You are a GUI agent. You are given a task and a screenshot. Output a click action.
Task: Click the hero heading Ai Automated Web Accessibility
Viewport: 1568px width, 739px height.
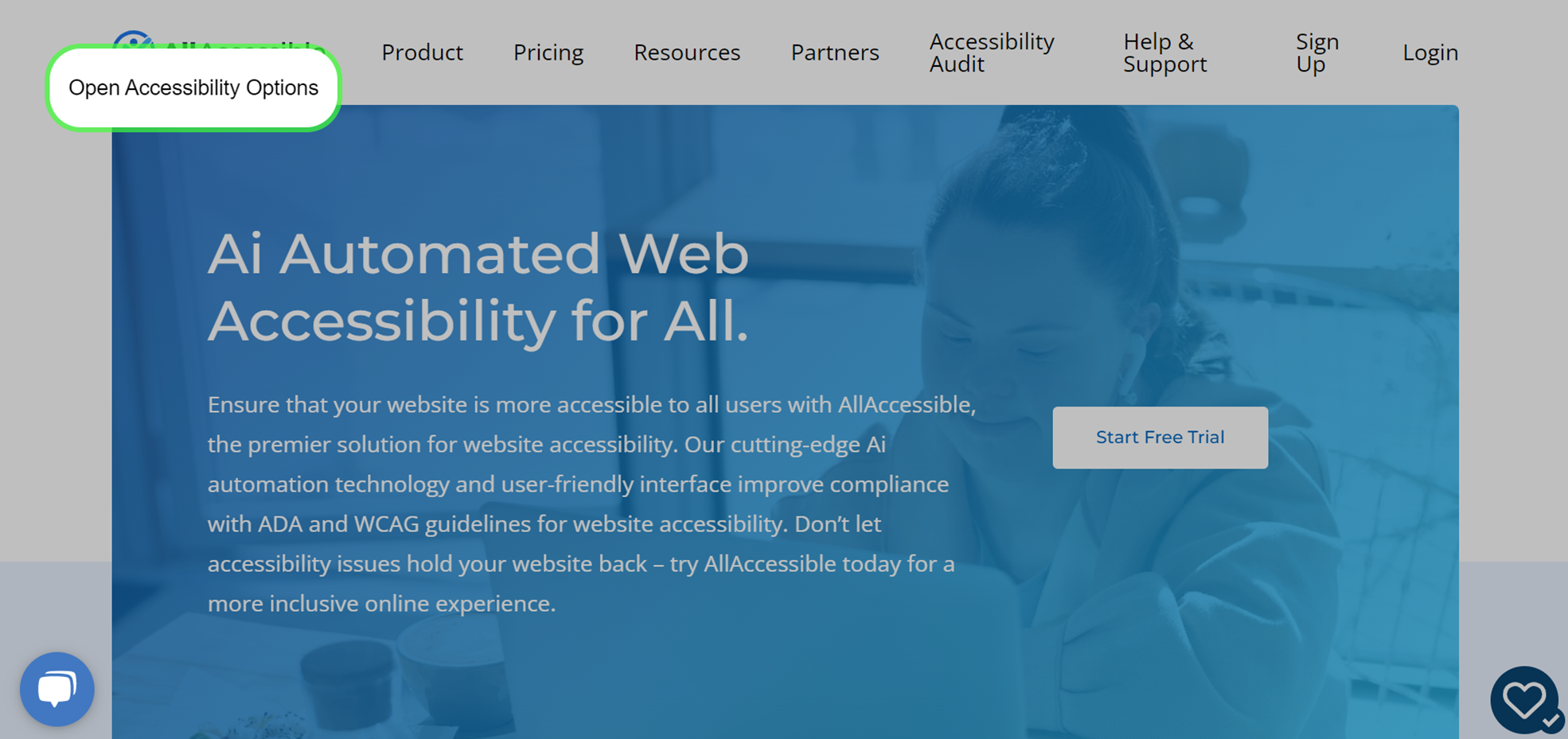point(478,287)
